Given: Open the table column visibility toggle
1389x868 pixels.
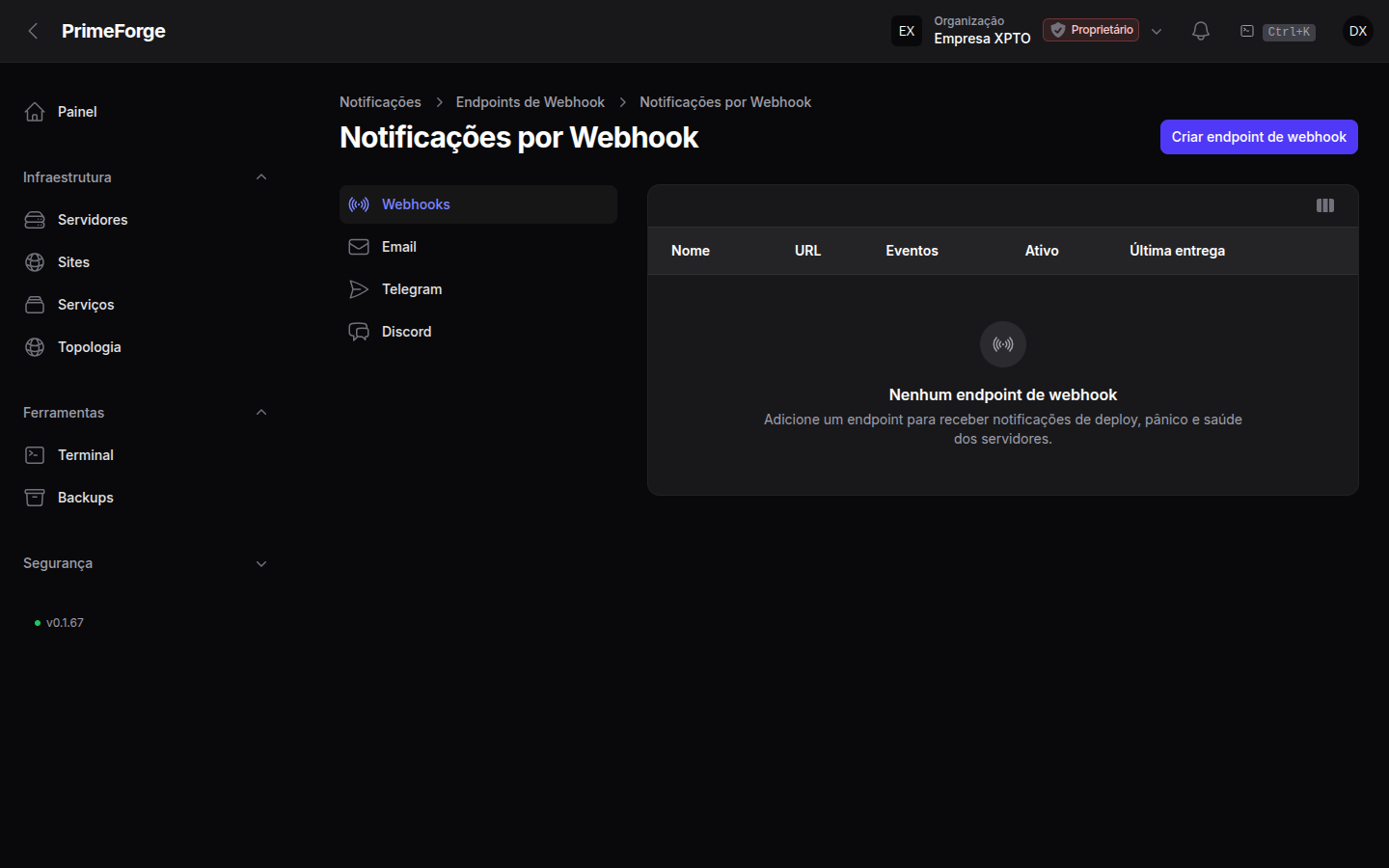Looking at the screenshot, I should coord(1325,205).
